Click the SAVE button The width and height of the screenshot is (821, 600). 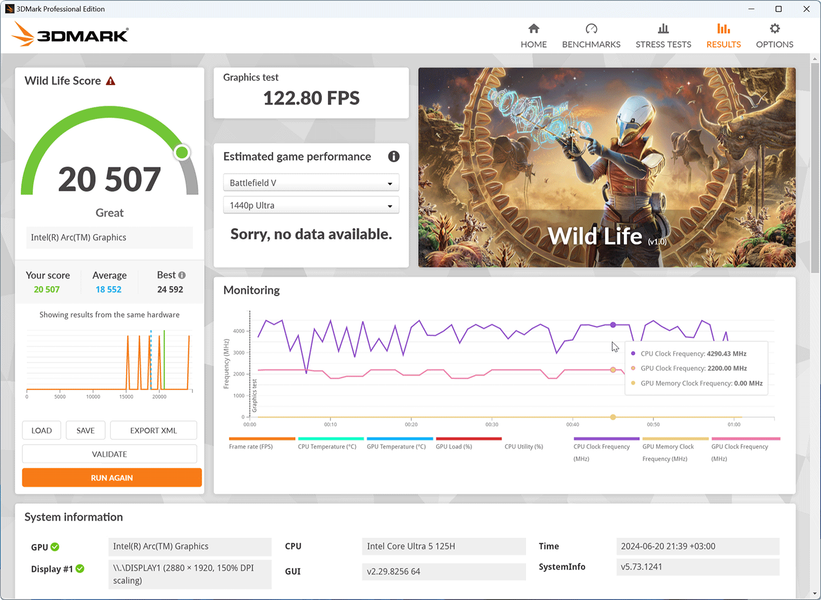85,430
